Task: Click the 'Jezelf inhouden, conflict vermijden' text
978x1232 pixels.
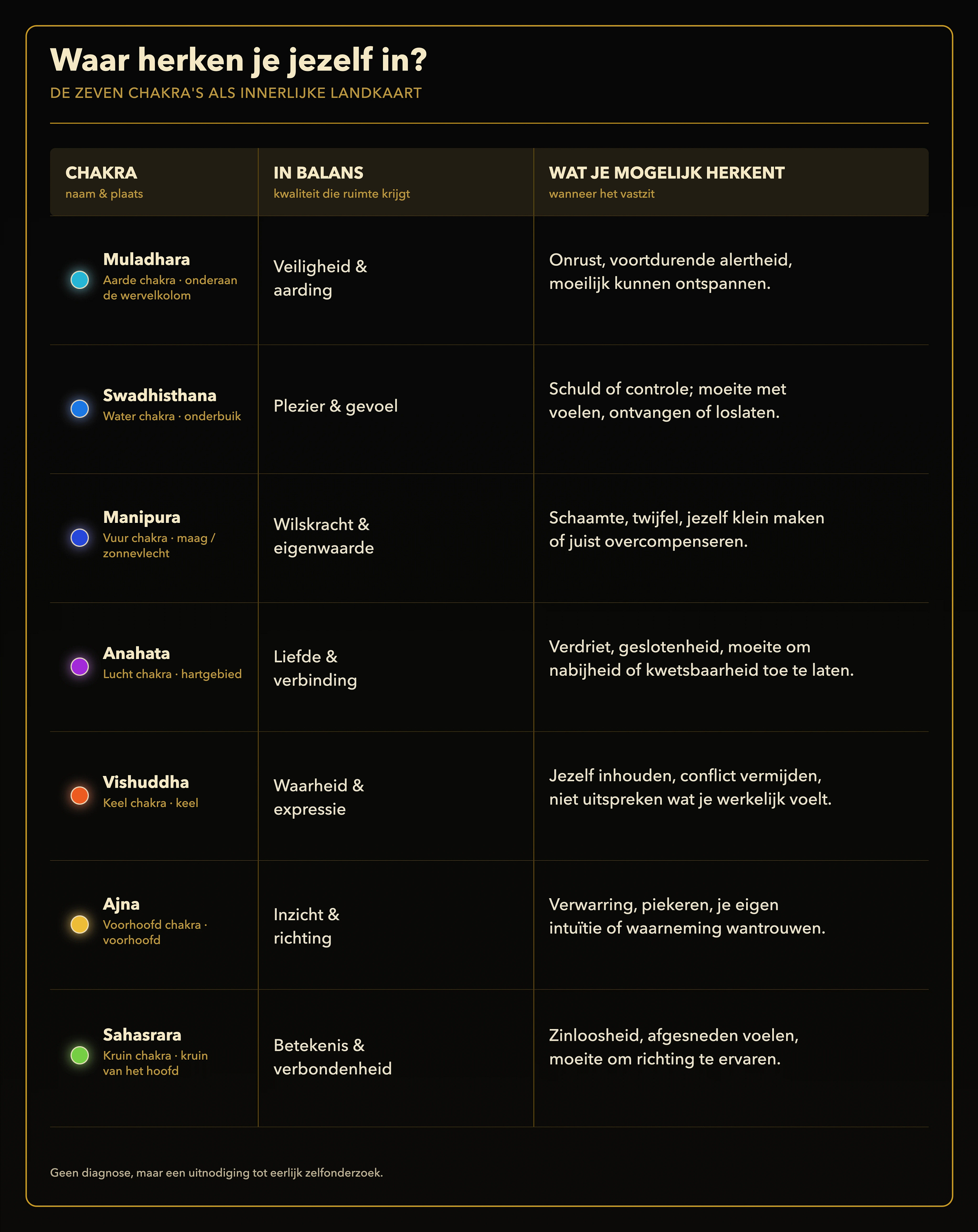Action: [685, 776]
